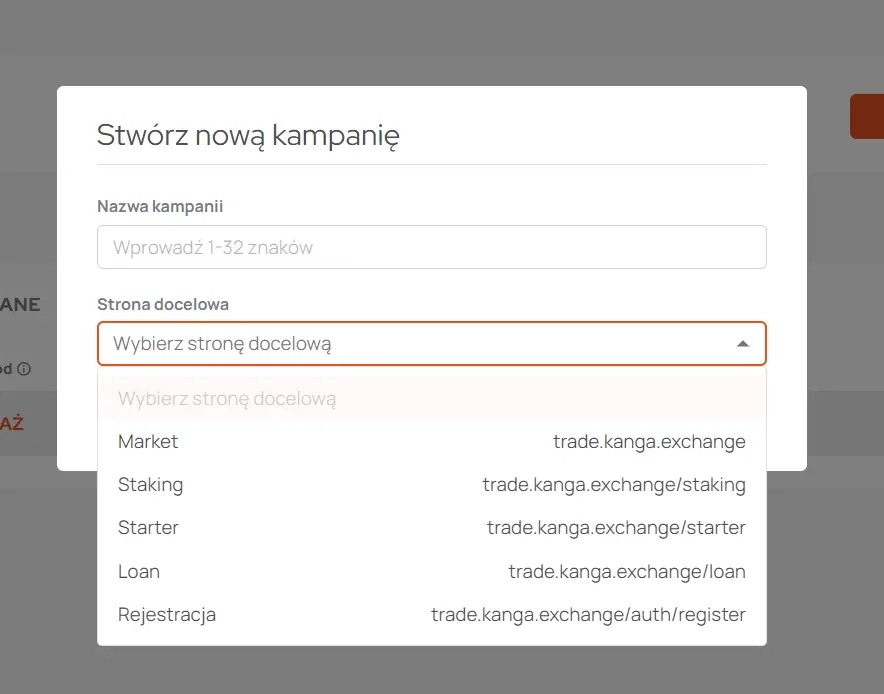The image size is (884, 694).
Task: Select the greyed "Wybierz stronę docelową" list option
Action: click(431, 399)
